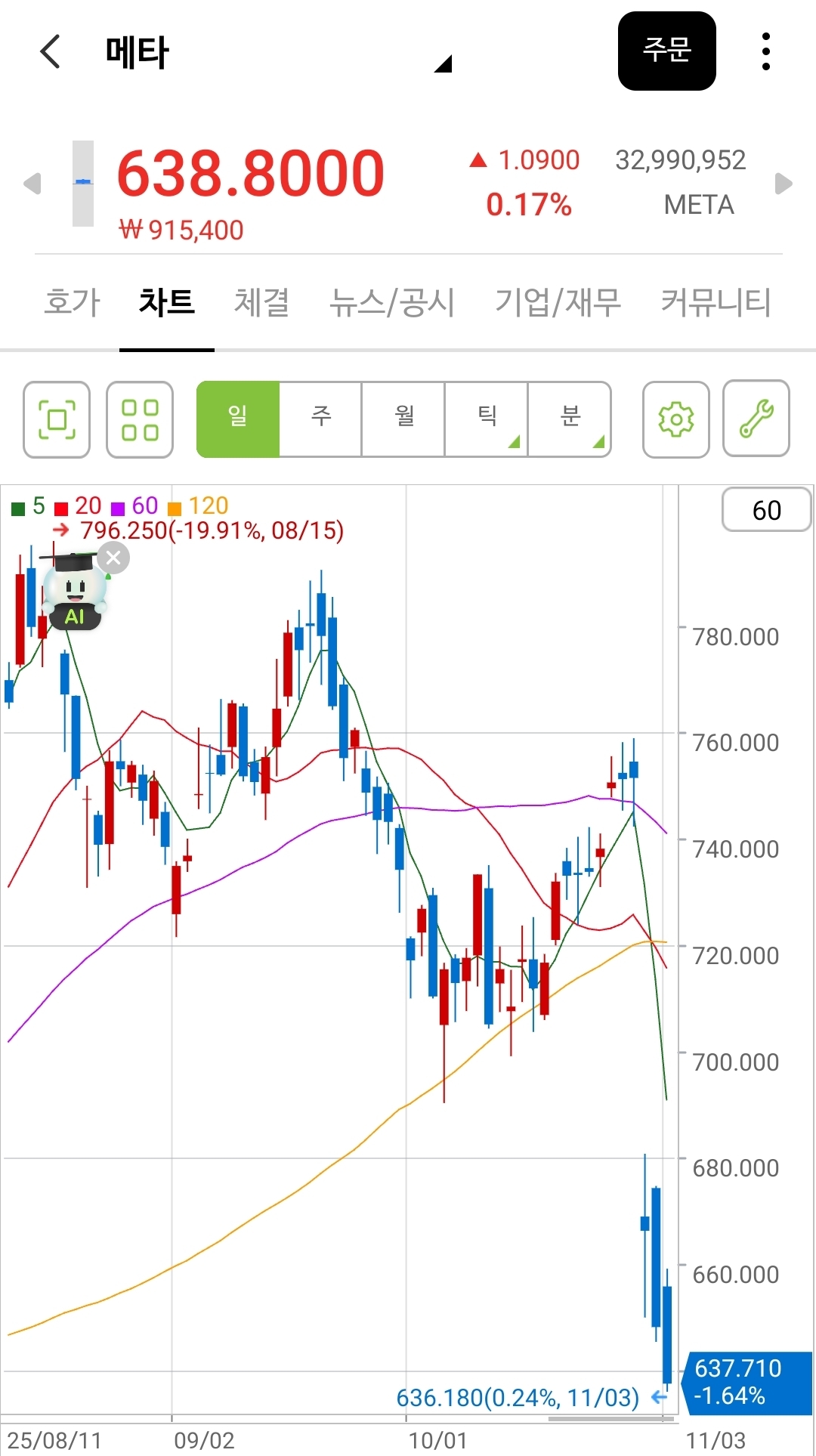
Task: Dismiss the AI mascot with X
Action: point(113,558)
